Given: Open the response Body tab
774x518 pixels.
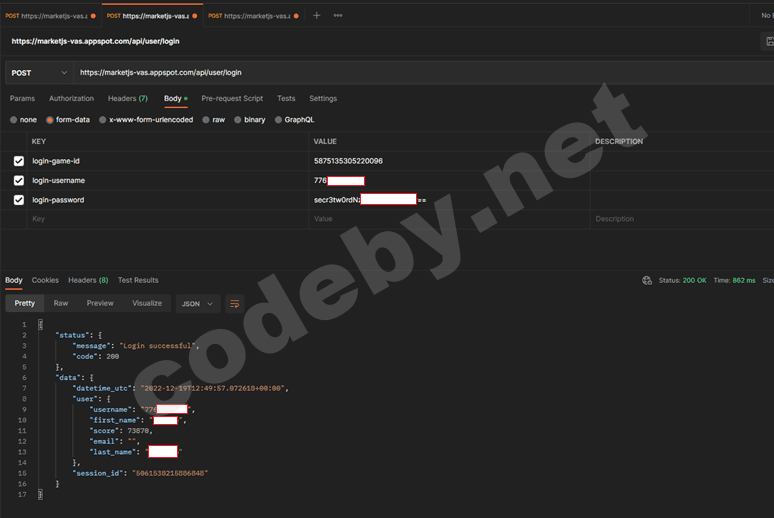Looking at the screenshot, I should coord(14,280).
